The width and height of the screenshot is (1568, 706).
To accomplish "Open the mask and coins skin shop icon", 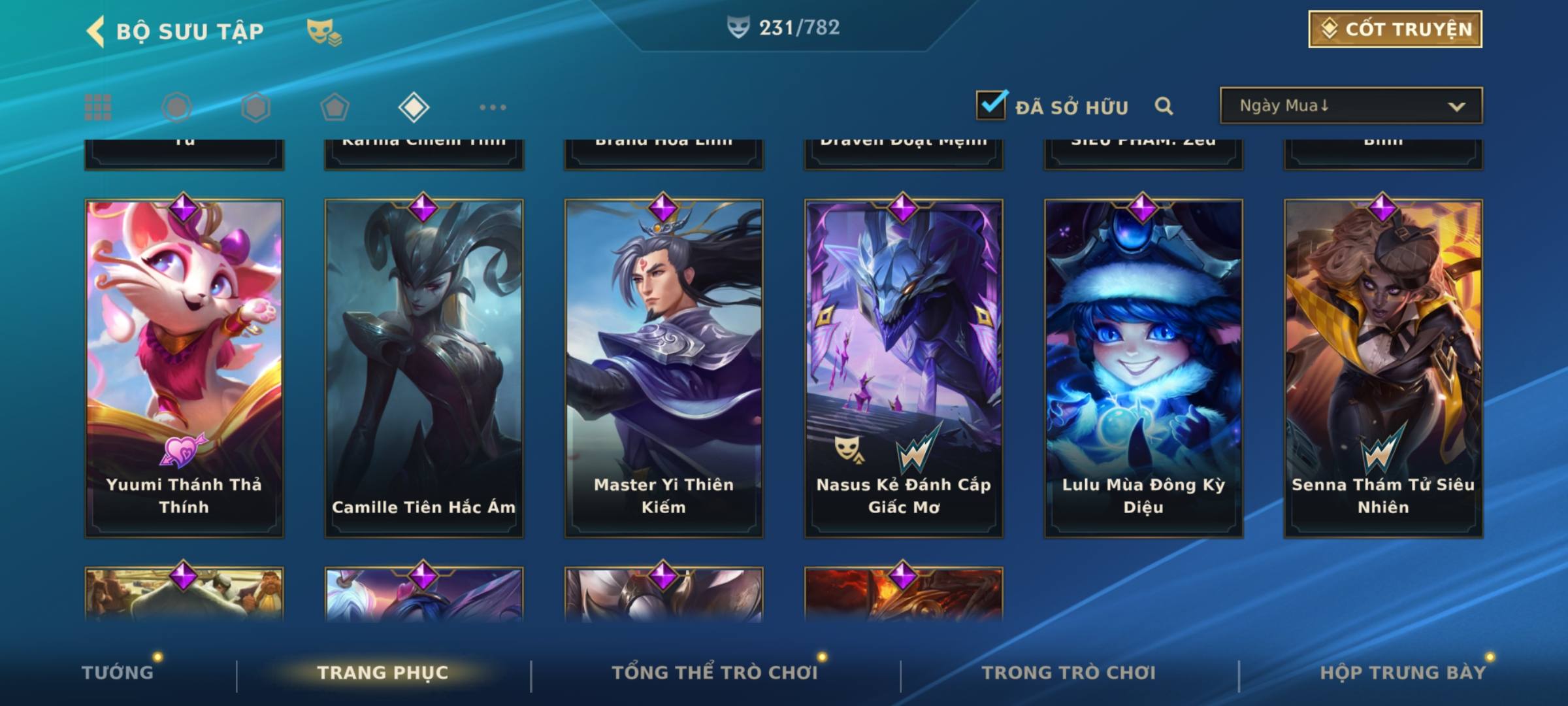I will point(325,32).
